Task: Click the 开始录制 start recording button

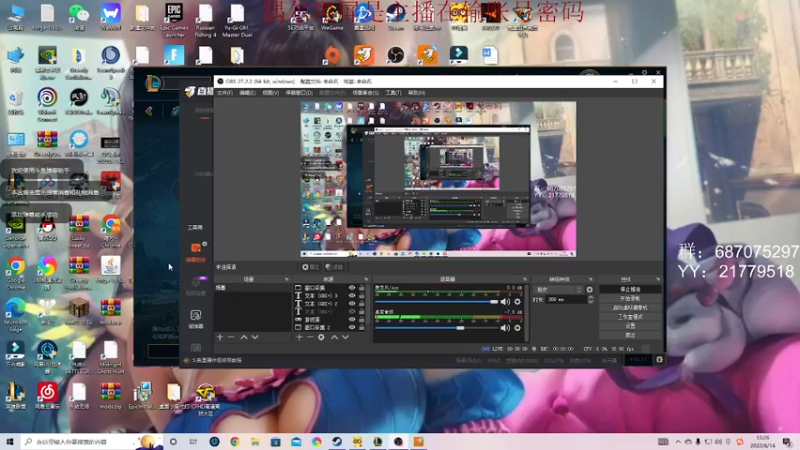Action: [630, 298]
